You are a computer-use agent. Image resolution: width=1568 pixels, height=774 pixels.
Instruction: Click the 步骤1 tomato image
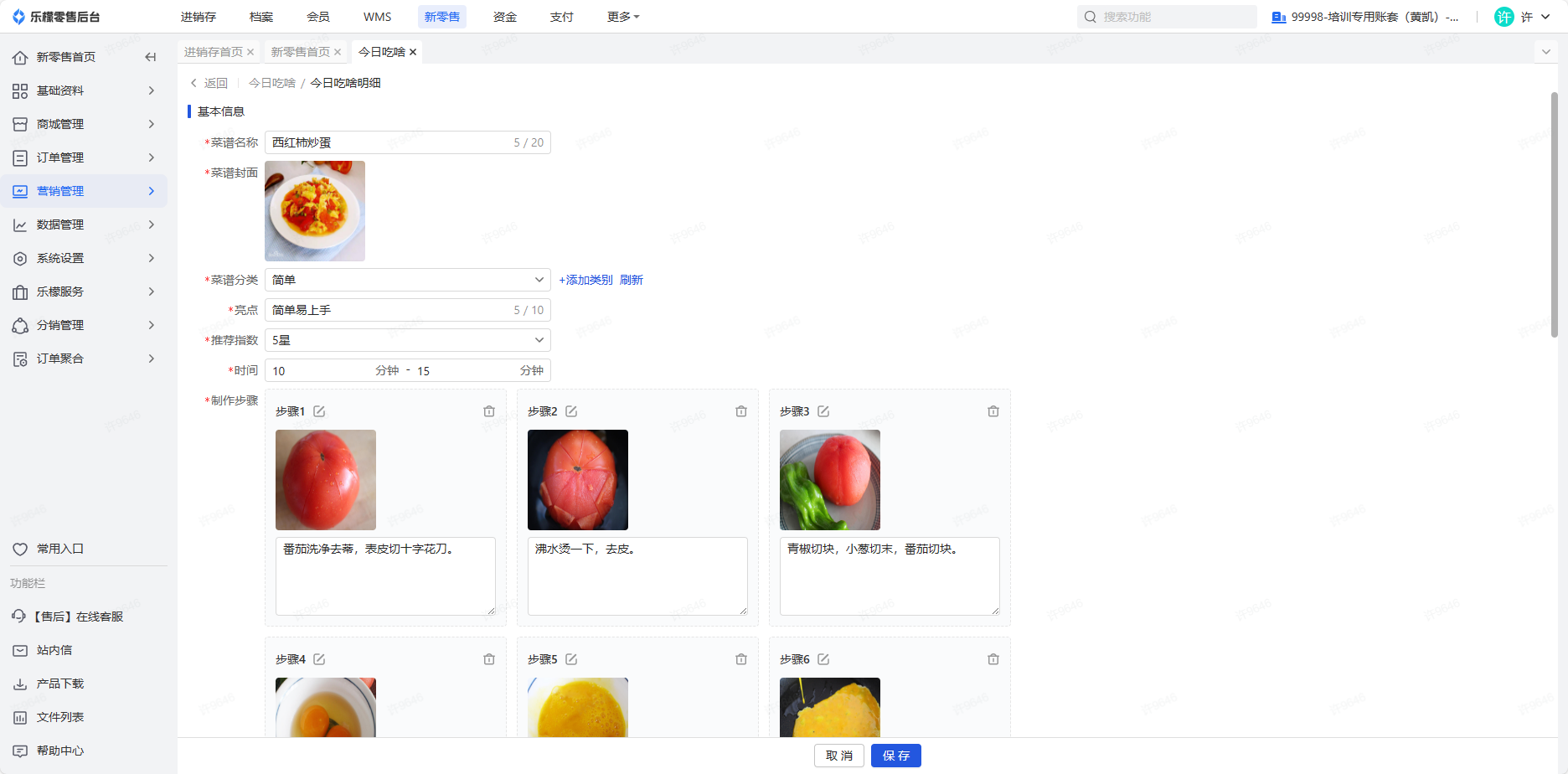tap(326, 480)
